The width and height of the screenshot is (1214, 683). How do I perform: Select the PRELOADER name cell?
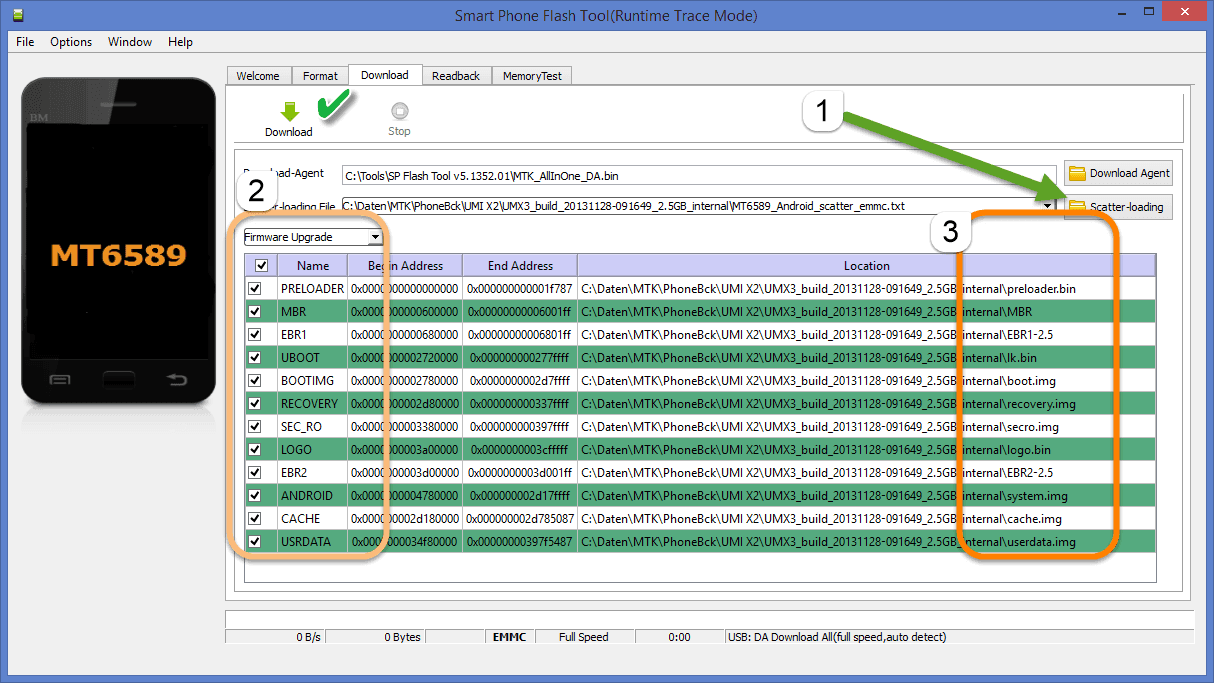pos(313,288)
